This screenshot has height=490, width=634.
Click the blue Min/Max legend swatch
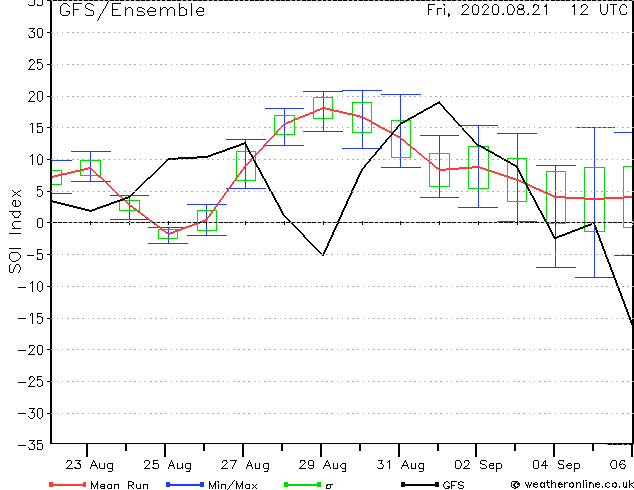pos(184,484)
